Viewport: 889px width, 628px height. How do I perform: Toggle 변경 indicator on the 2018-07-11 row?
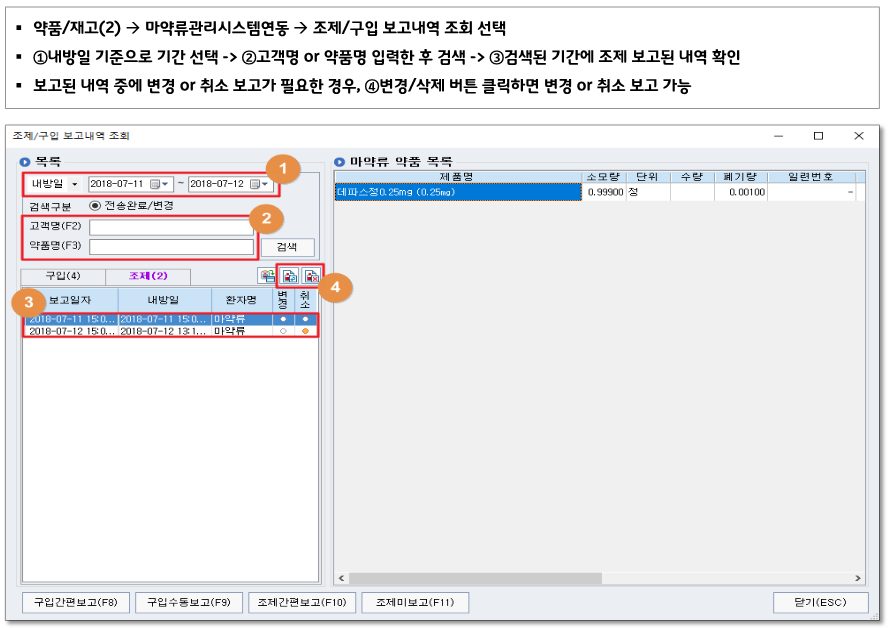point(283,319)
